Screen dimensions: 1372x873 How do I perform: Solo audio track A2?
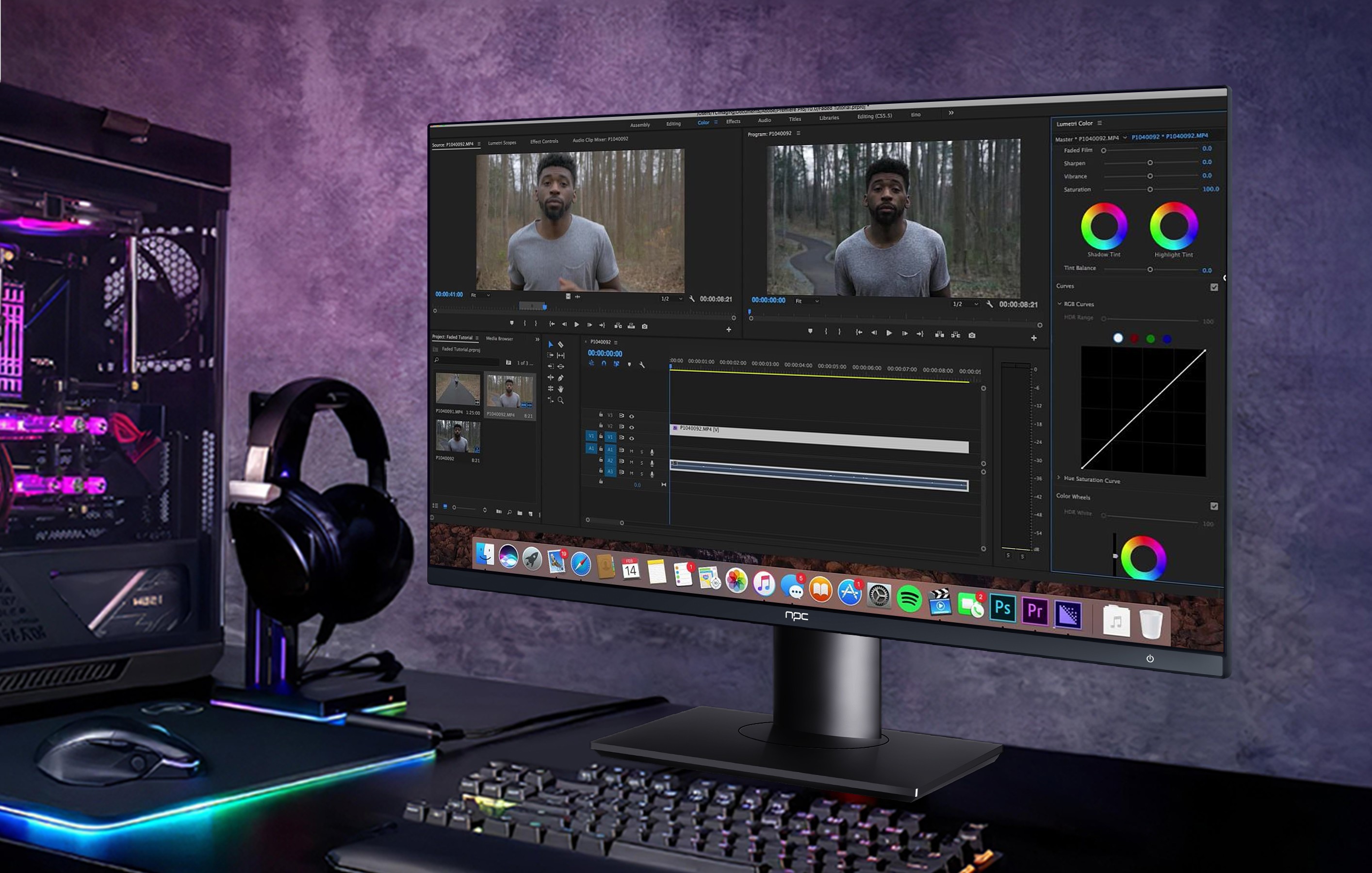[x=641, y=463]
